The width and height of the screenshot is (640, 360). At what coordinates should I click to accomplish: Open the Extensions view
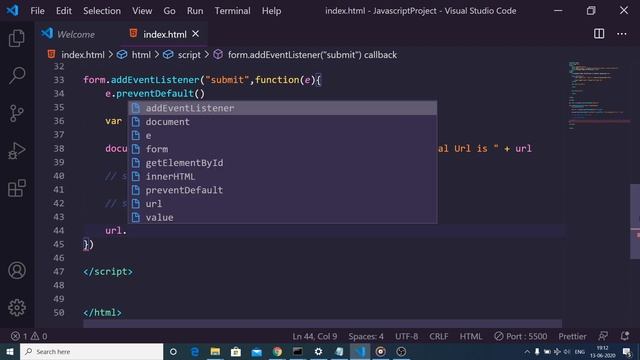pos(17,188)
